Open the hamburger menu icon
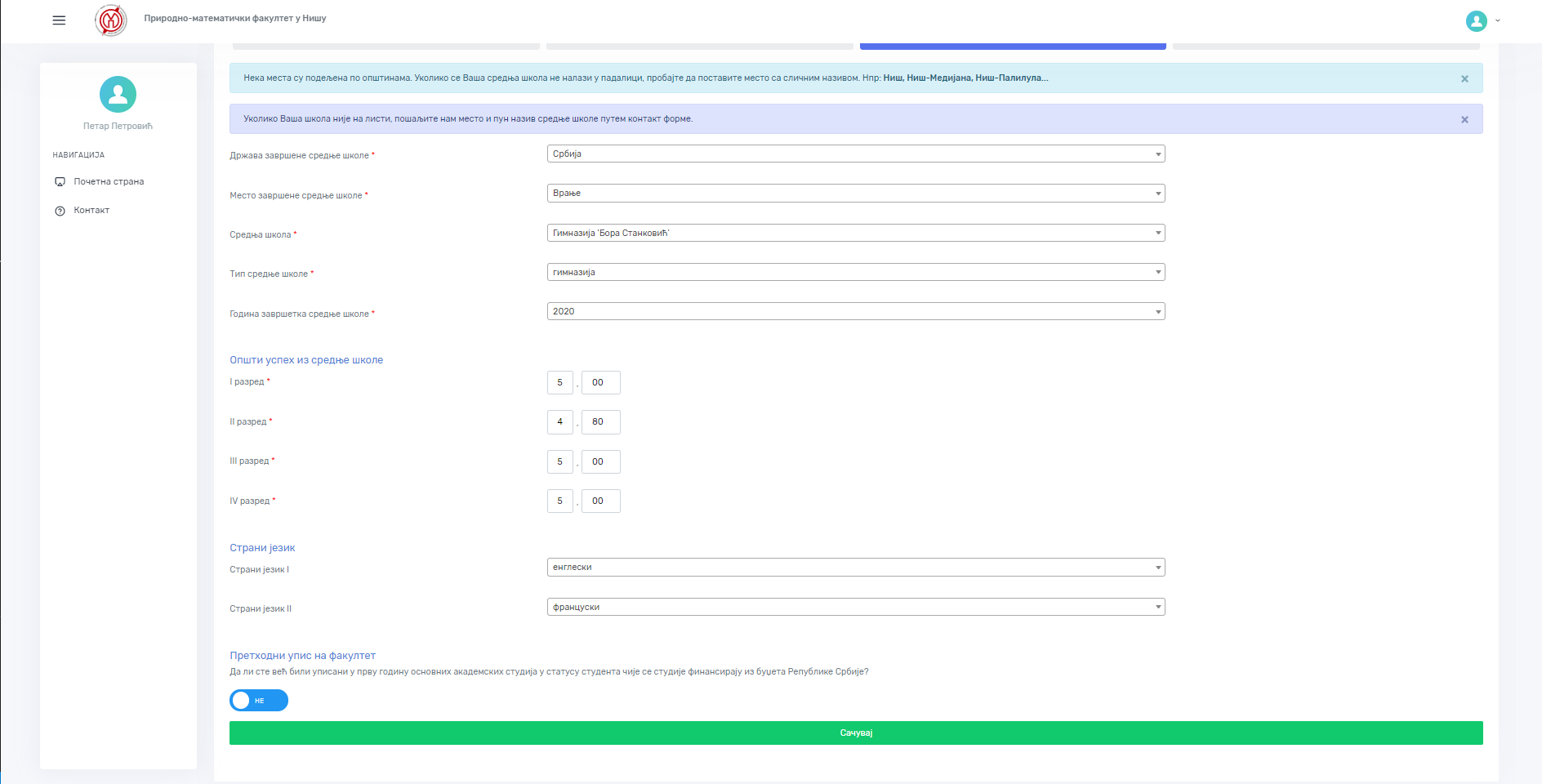 (59, 20)
